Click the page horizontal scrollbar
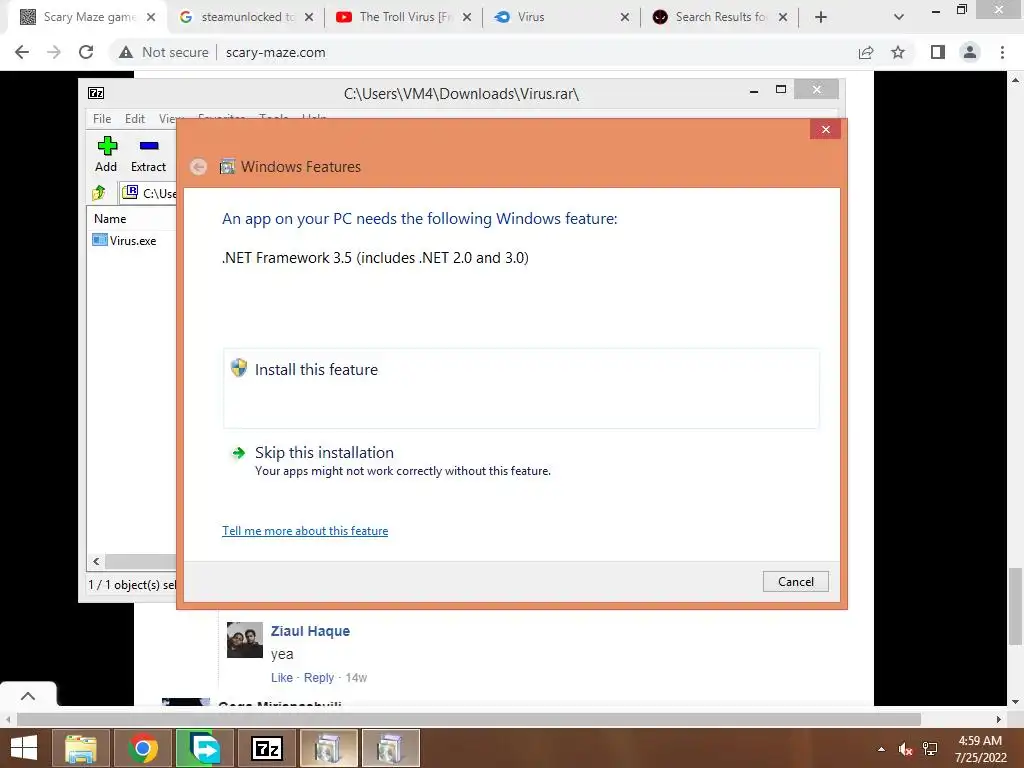 469,719
